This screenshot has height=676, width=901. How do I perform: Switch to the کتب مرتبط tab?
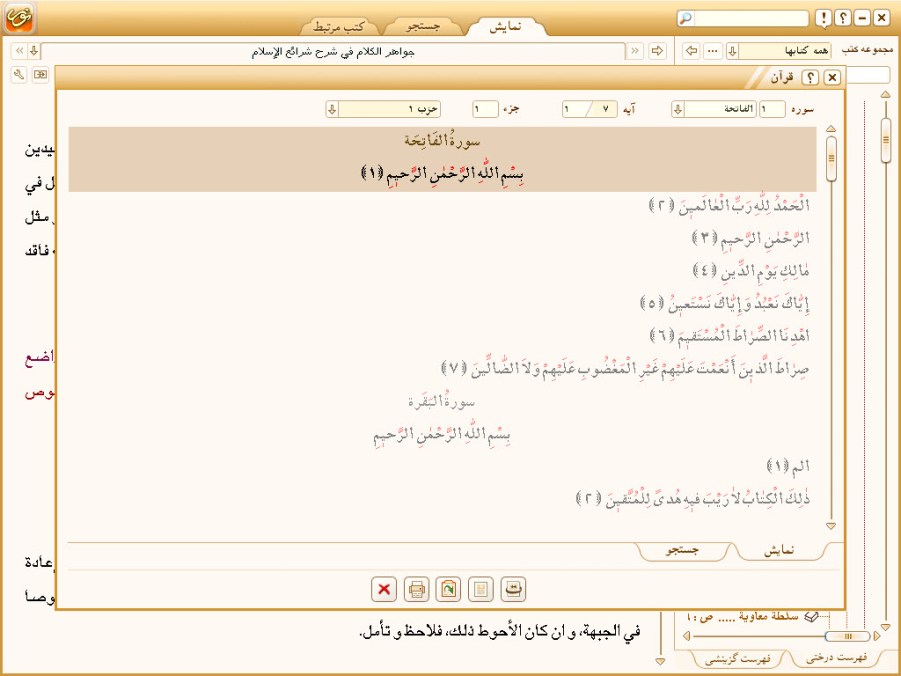pyautogui.click(x=339, y=26)
